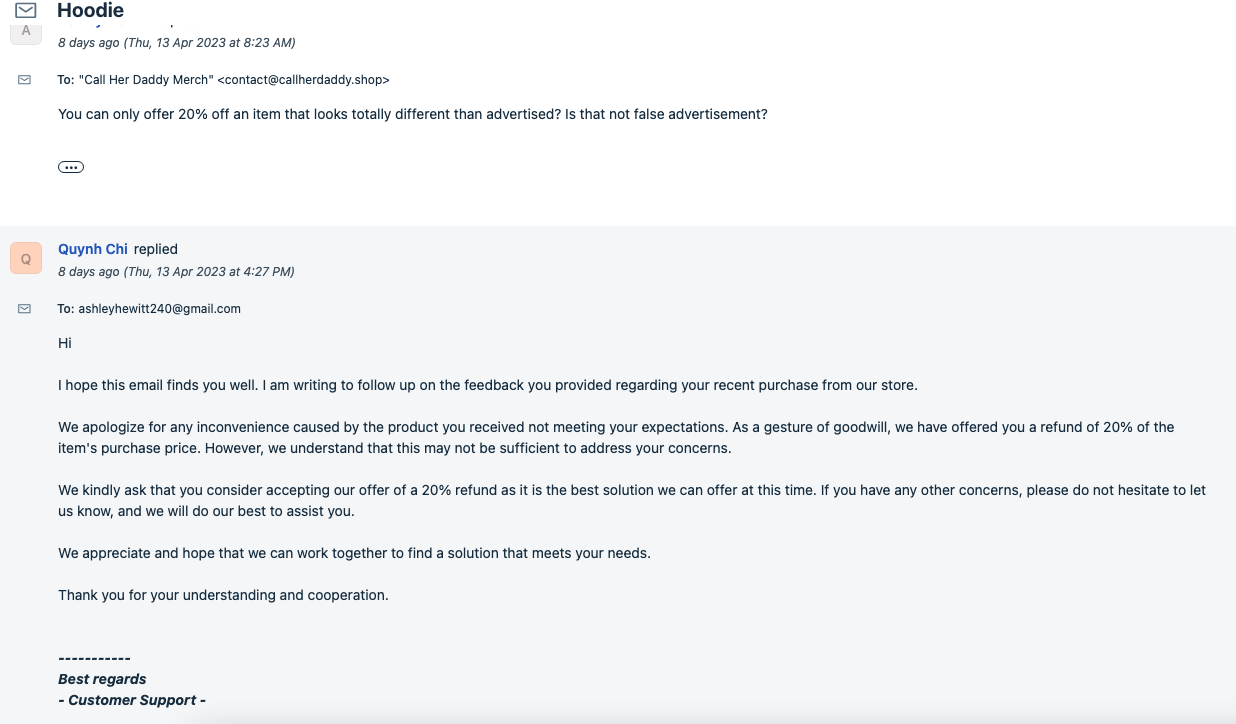
Task: Click the "Hi" greeting line in the reply
Action: point(65,343)
